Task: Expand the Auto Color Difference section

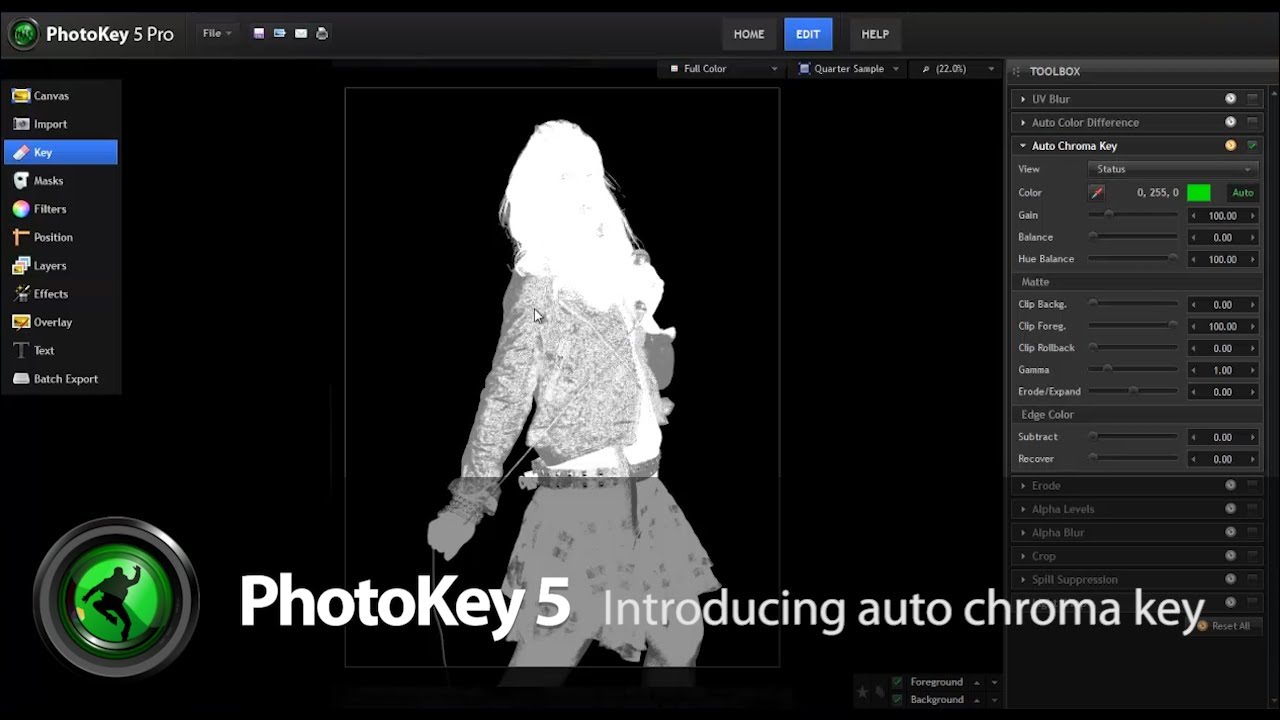Action: [1023, 122]
